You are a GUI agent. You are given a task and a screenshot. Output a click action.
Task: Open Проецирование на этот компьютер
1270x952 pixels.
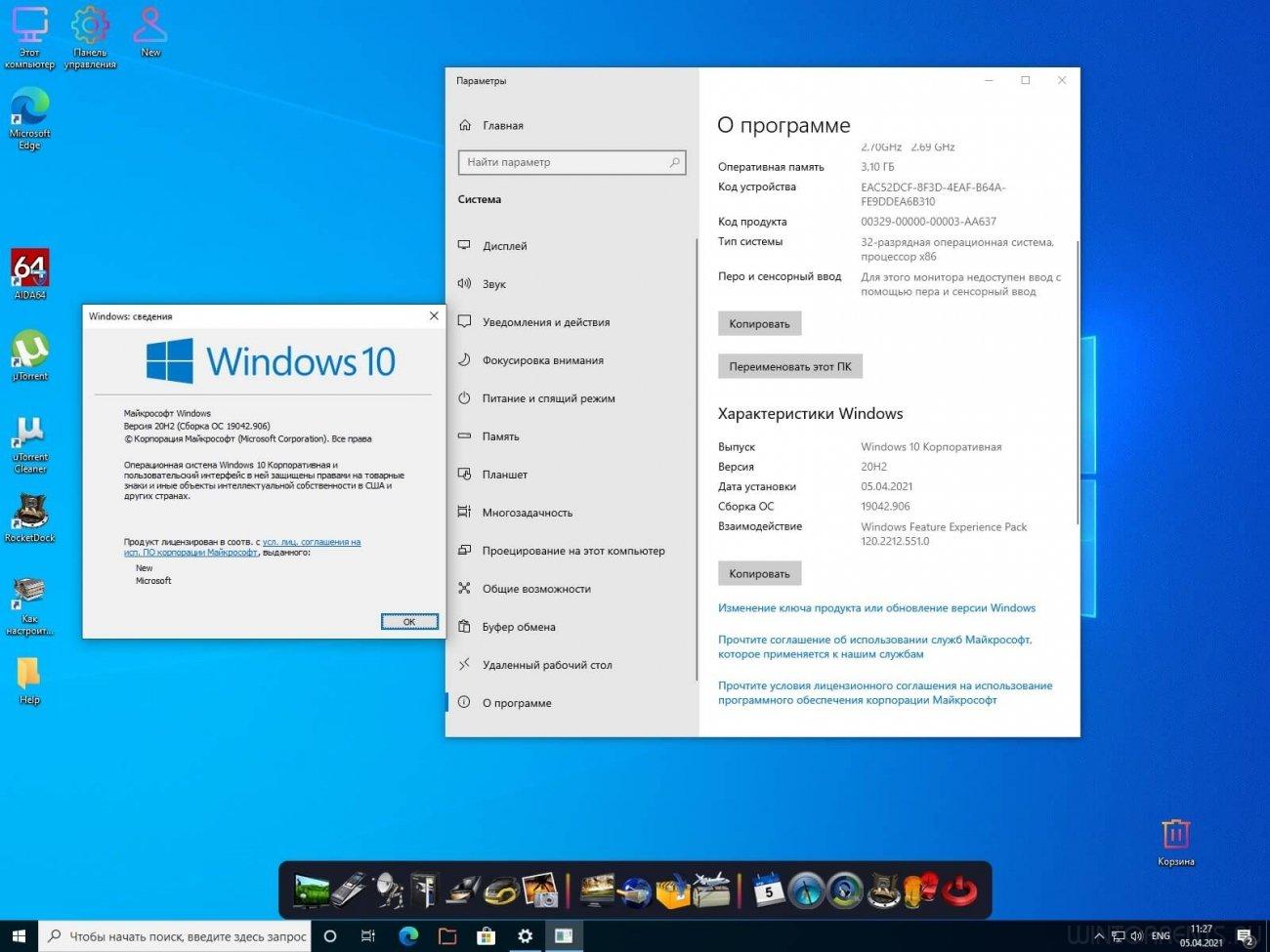[571, 551]
